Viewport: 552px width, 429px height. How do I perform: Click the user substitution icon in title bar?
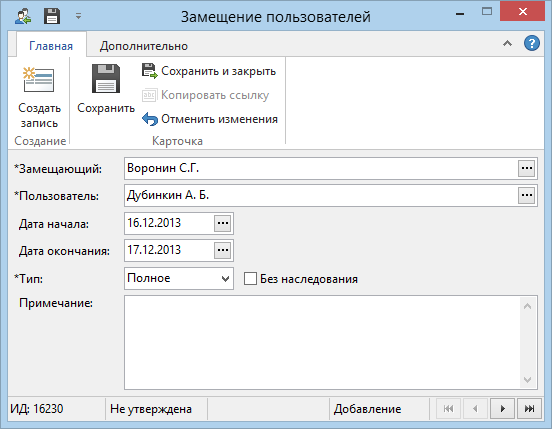[x=23, y=16]
